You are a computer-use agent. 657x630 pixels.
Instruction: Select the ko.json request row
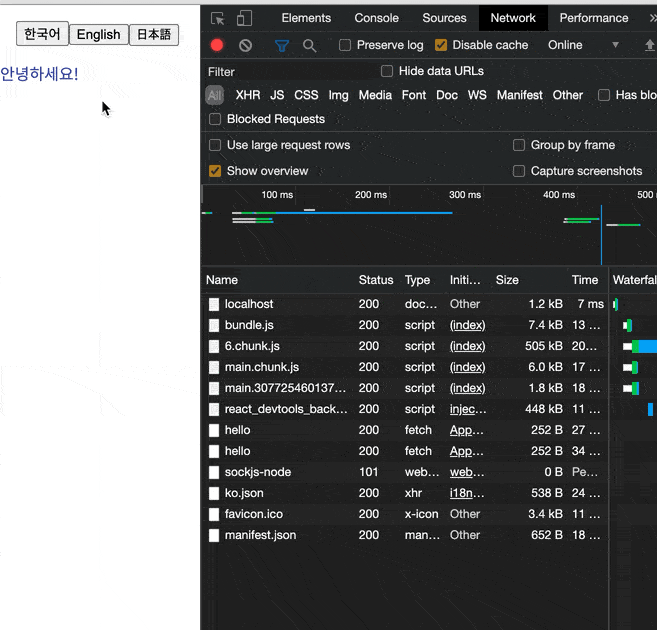pyautogui.click(x=404, y=493)
